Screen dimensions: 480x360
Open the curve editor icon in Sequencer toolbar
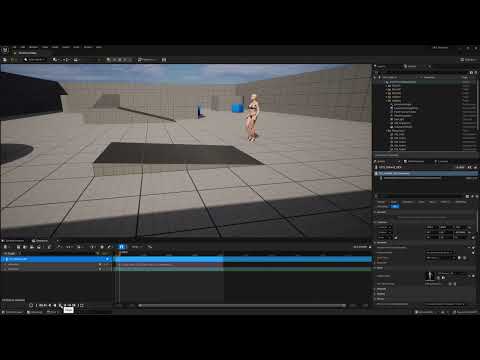point(150,247)
